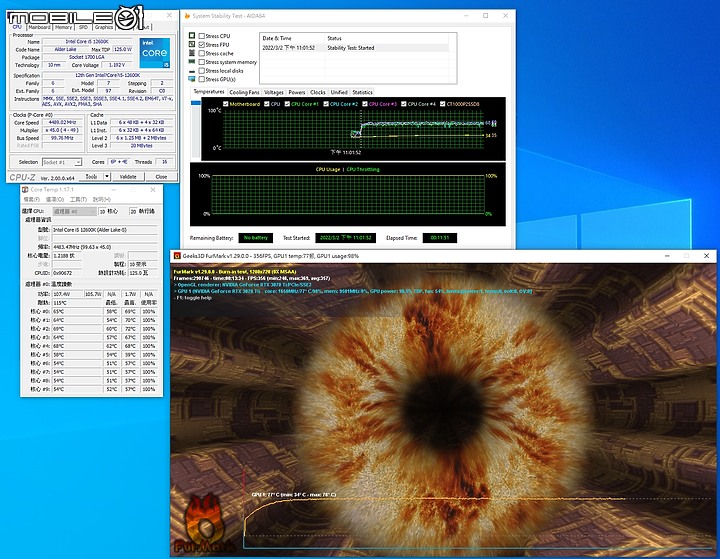Switch to the SPD tab in CPU-Z

[83, 27]
